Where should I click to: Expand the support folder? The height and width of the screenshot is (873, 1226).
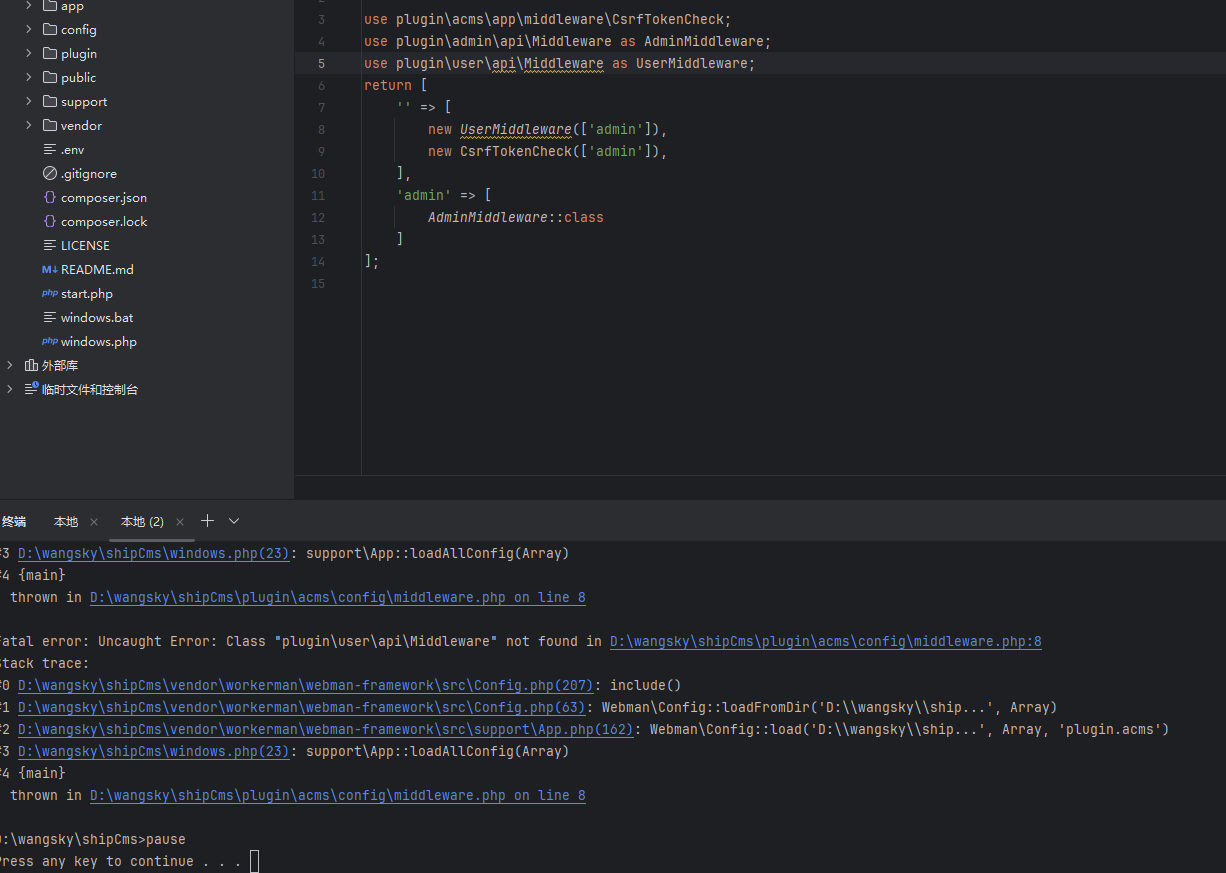click(29, 102)
